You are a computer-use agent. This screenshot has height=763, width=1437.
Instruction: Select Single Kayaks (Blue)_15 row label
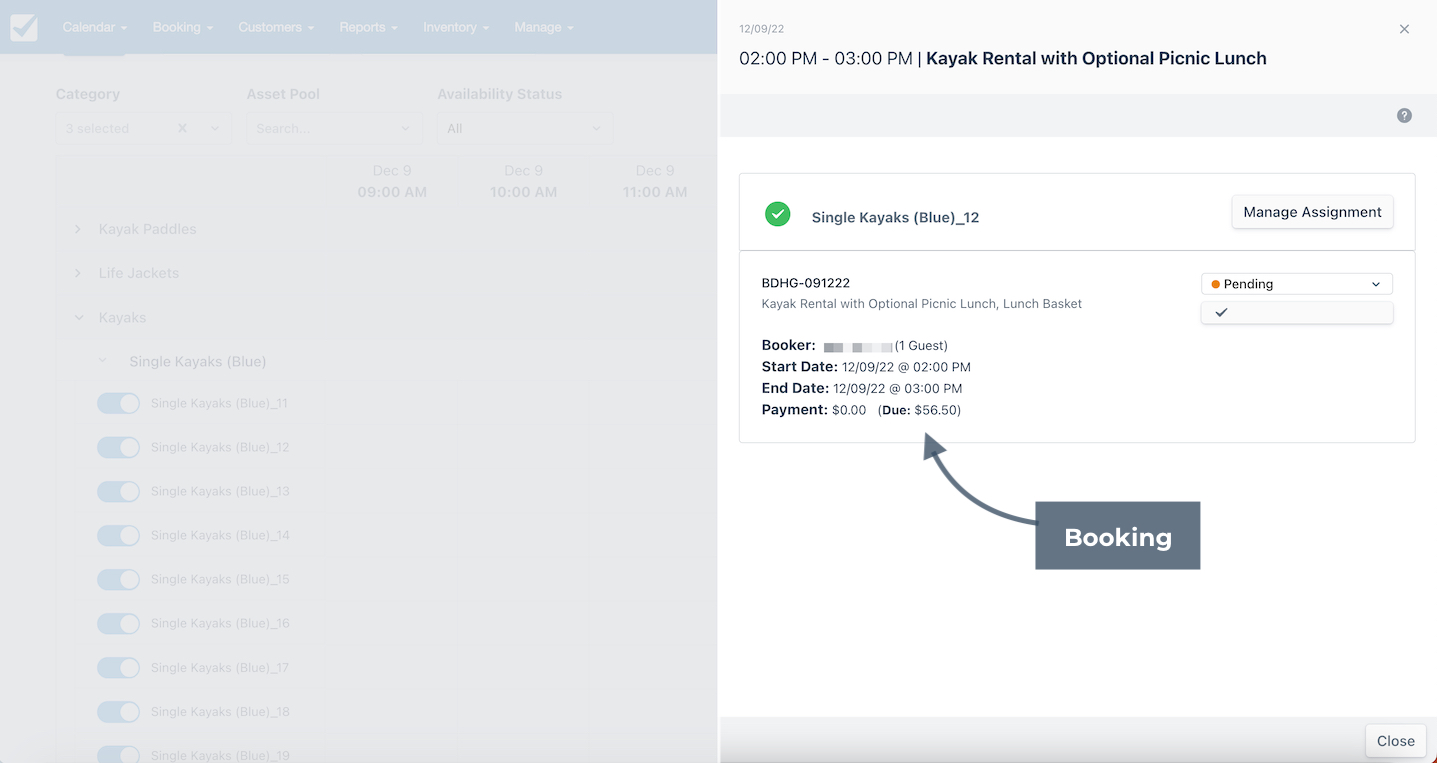(220, 579)
